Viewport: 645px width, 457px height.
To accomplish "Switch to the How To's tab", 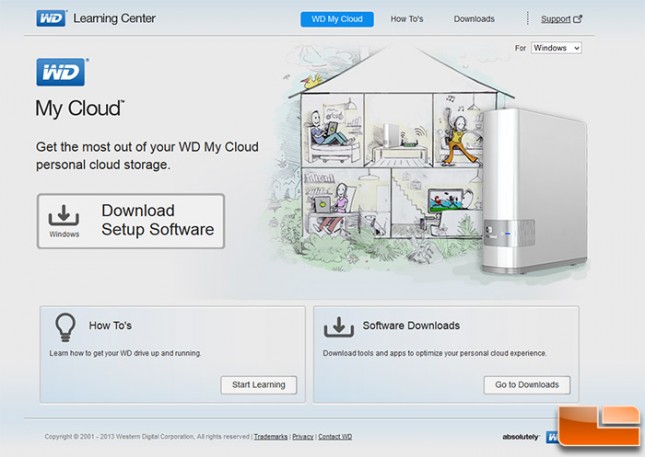I will point(407,19).
